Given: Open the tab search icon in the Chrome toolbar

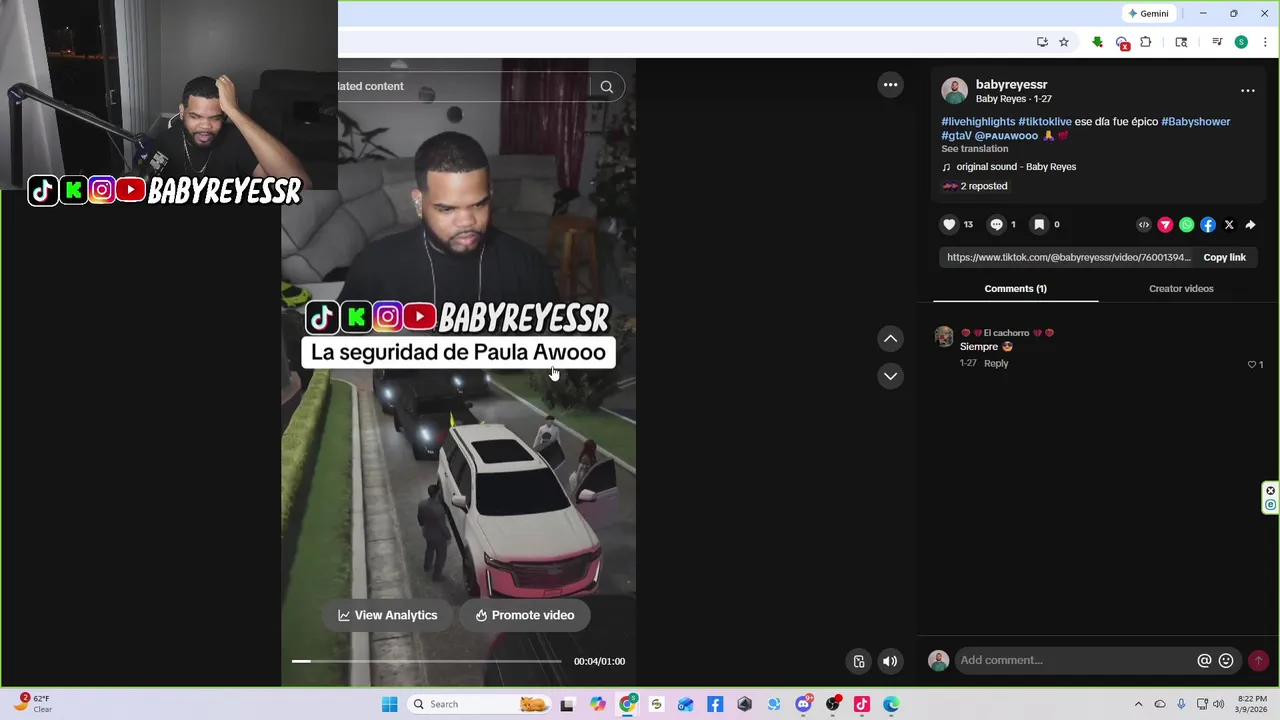Looking at the screenshot, I should pyautogui.click(x=1181, y=42).
